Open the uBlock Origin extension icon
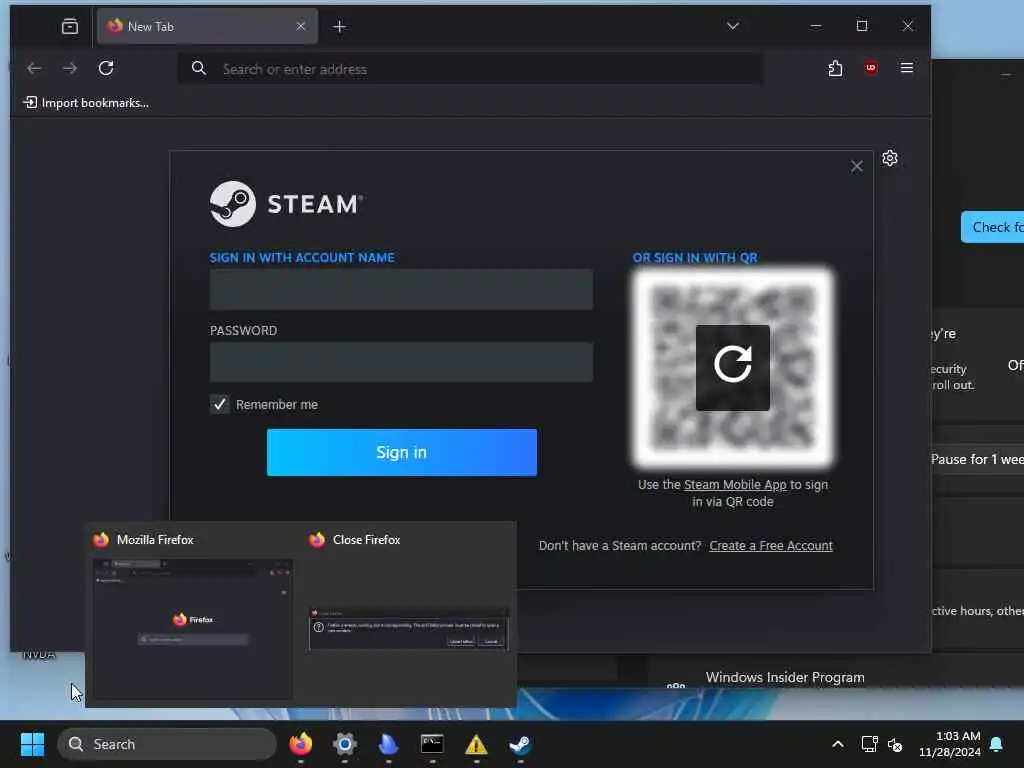Viewport: 1024px width, 768px height. pyautogui.click(x=871, y=68)
